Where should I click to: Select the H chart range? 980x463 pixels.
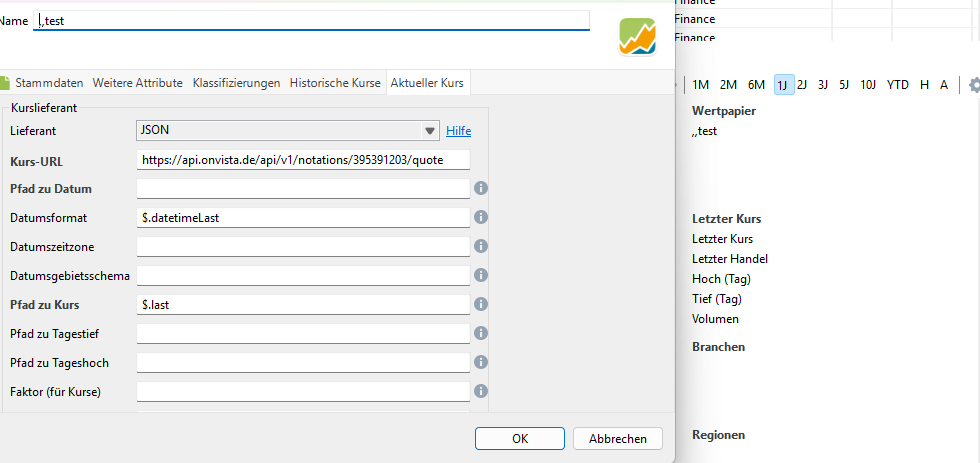[924, 85]
